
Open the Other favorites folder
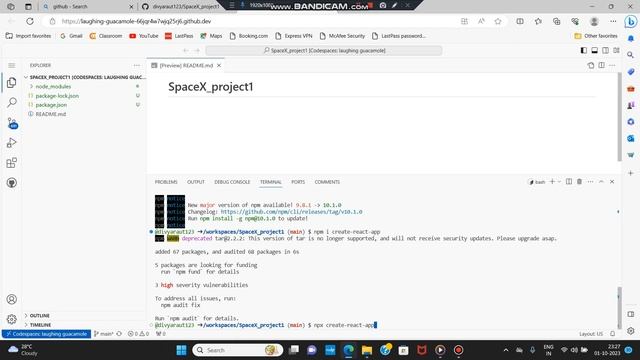(596, 36)
